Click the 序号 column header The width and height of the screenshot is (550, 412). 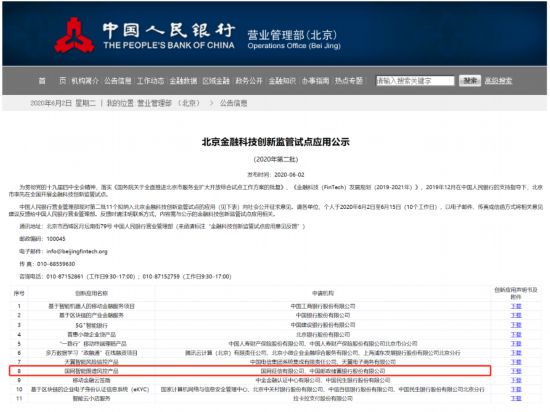coord(19,293)
